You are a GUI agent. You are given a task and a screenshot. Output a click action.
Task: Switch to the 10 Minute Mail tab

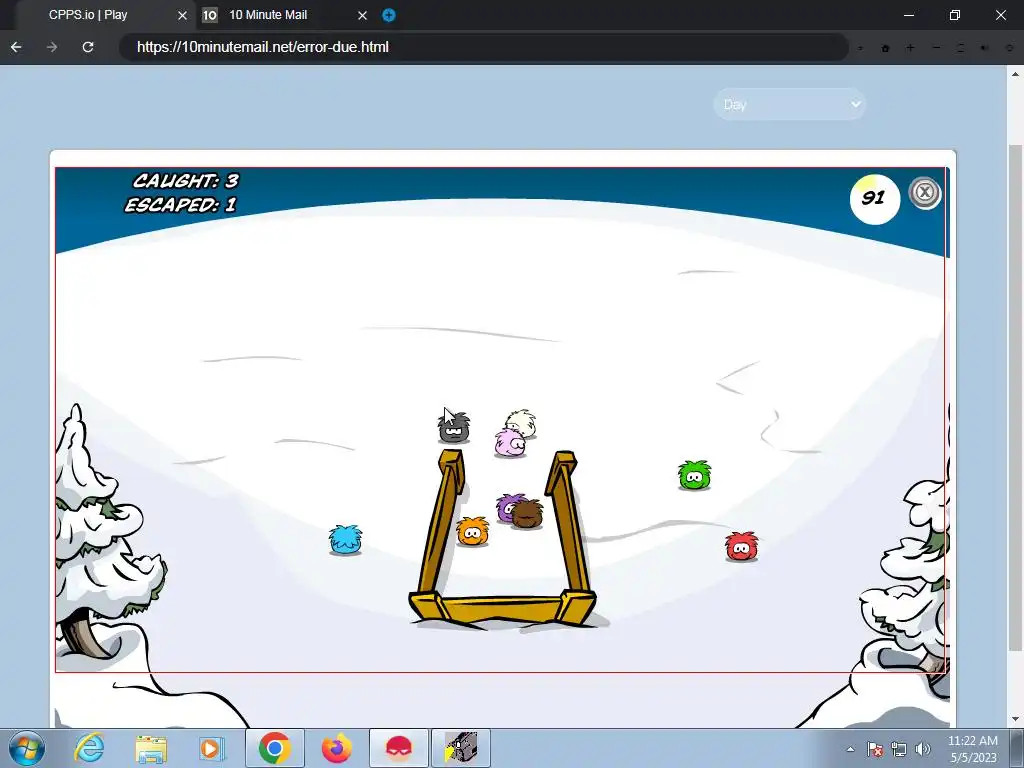pos(268,15)
